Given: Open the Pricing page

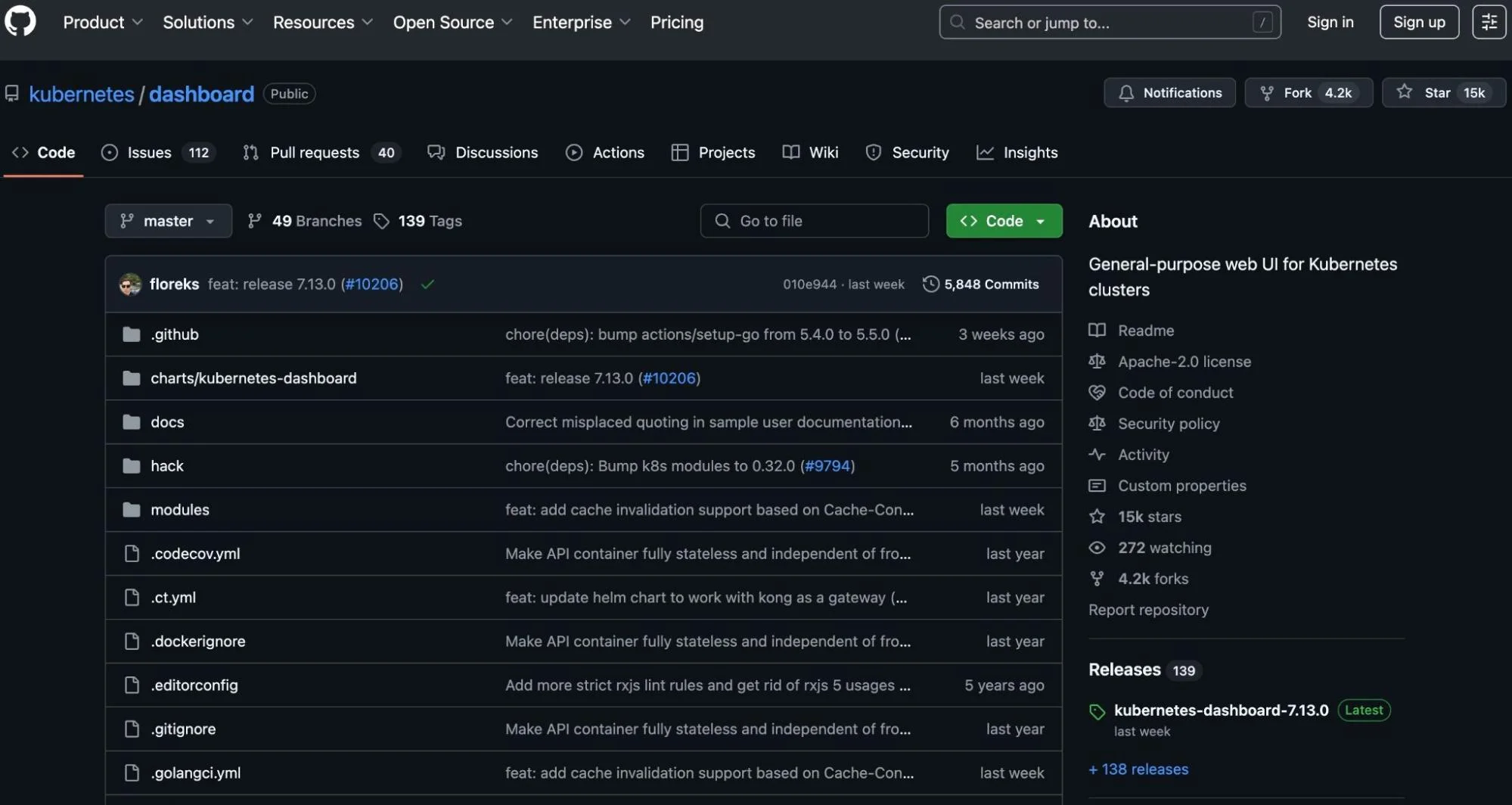Looking at the screenshot, I should click(677, 23).
